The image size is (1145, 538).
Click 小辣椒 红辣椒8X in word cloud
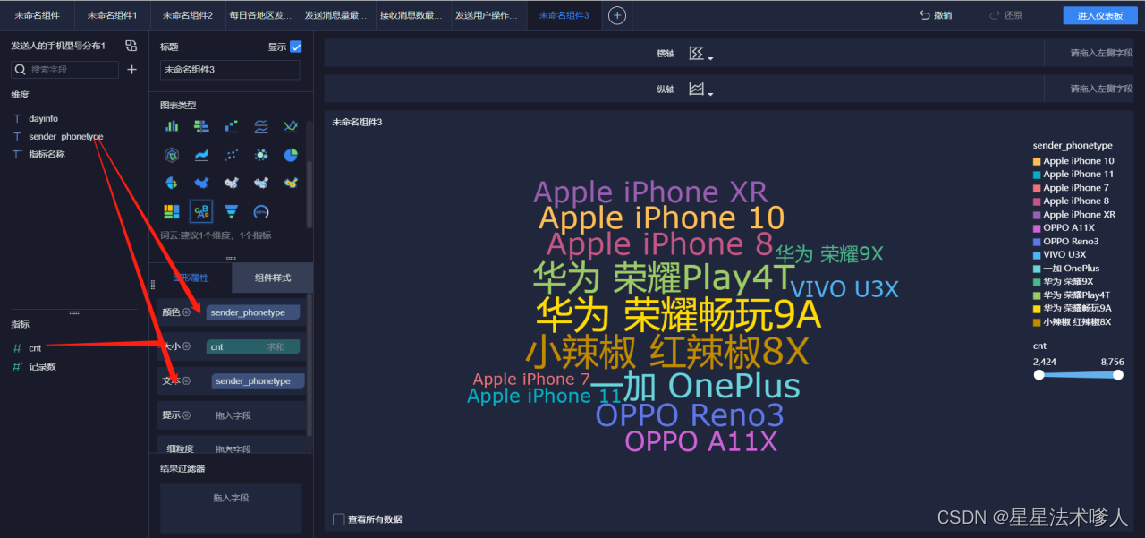coord(667,352)
